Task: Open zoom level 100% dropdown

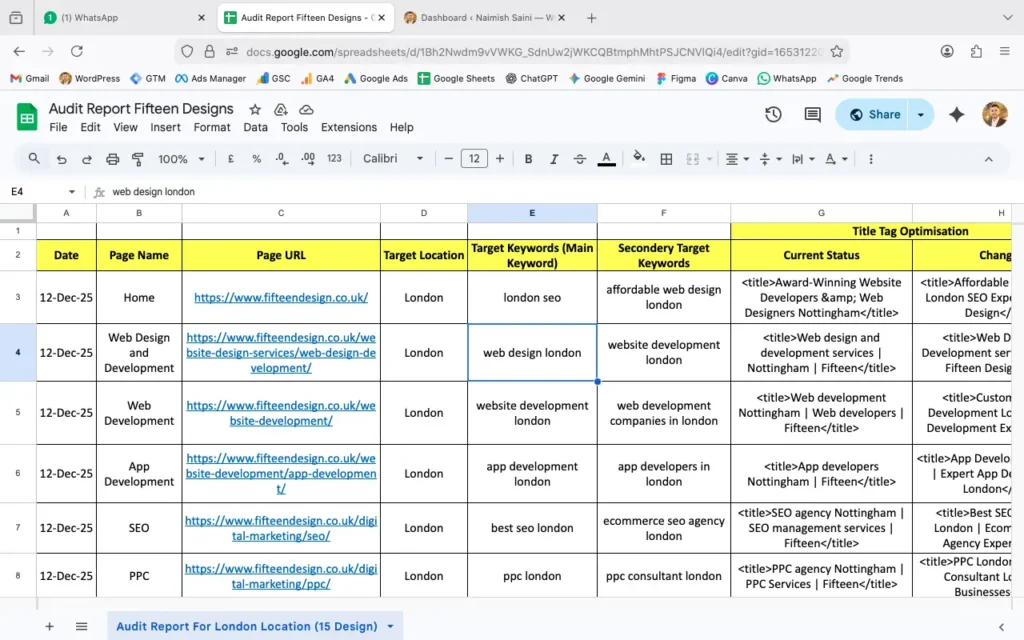Action: tap(182, 159)
